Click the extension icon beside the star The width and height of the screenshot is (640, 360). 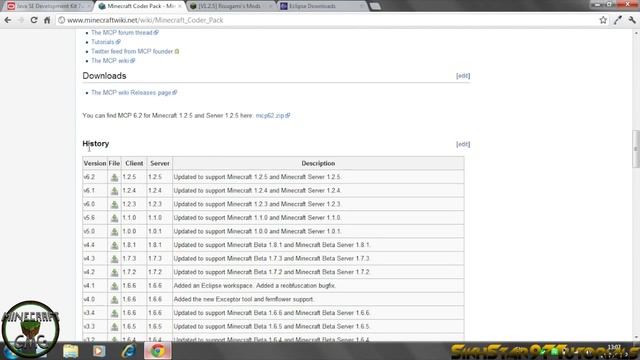(618, 20)
